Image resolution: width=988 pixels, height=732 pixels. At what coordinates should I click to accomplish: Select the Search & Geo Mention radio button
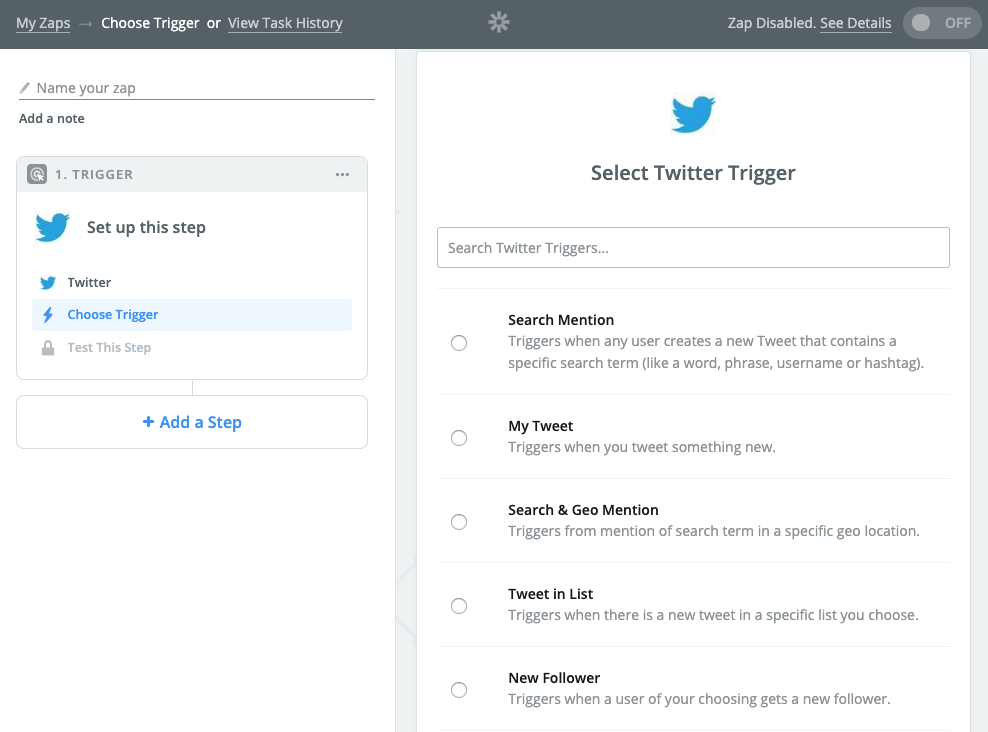click(459, 522)
